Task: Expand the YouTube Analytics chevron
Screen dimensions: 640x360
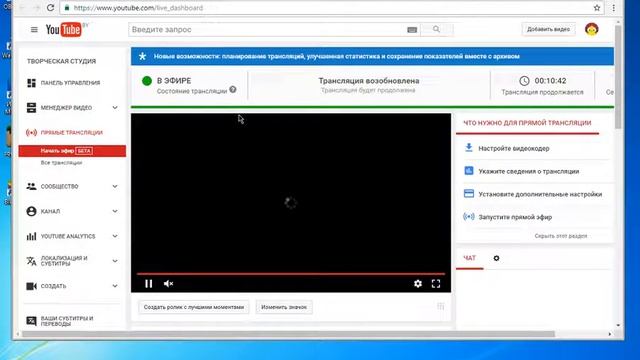Action: (x=115, y=236)
